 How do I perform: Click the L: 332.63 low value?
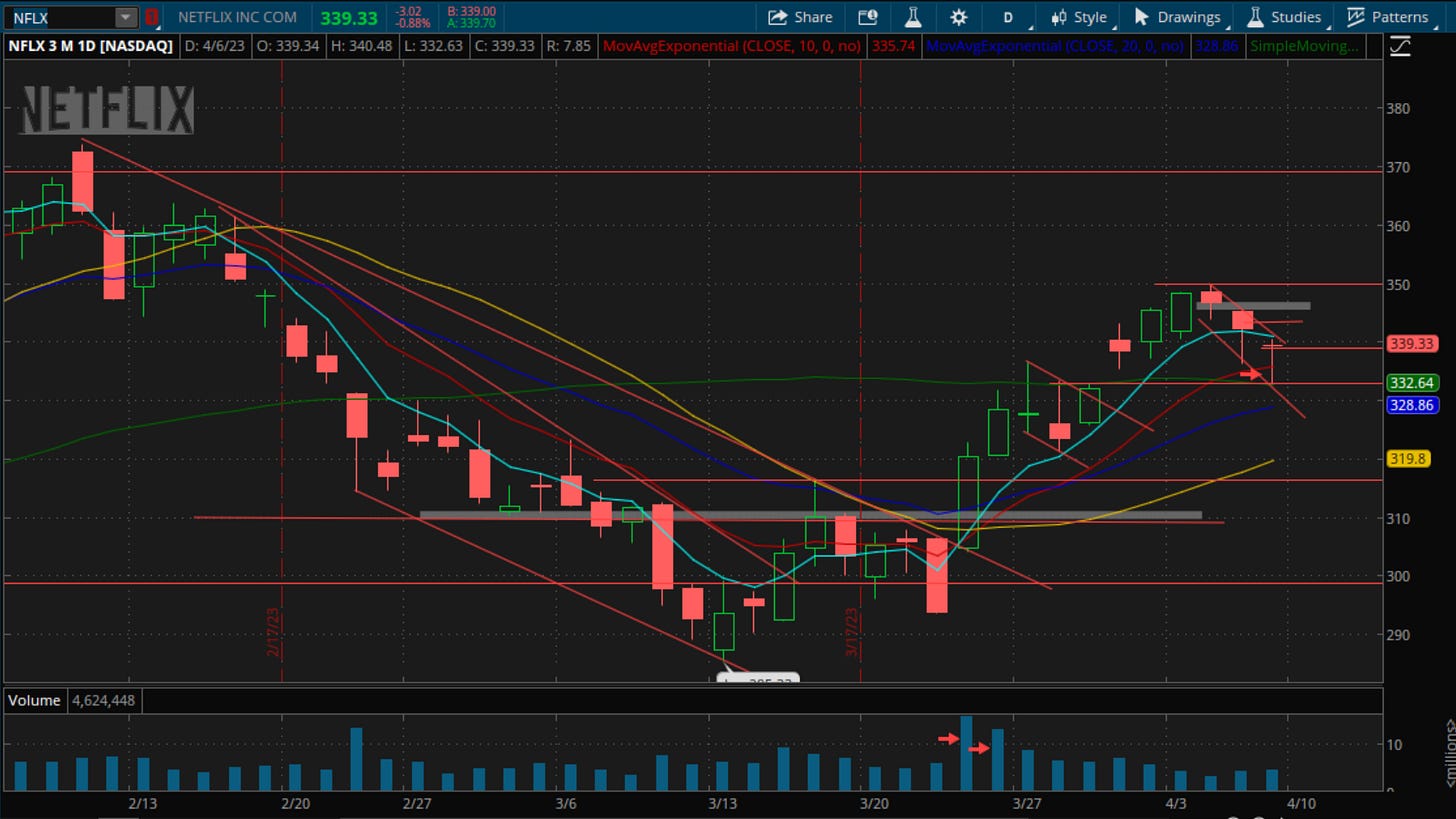point(433,46)
